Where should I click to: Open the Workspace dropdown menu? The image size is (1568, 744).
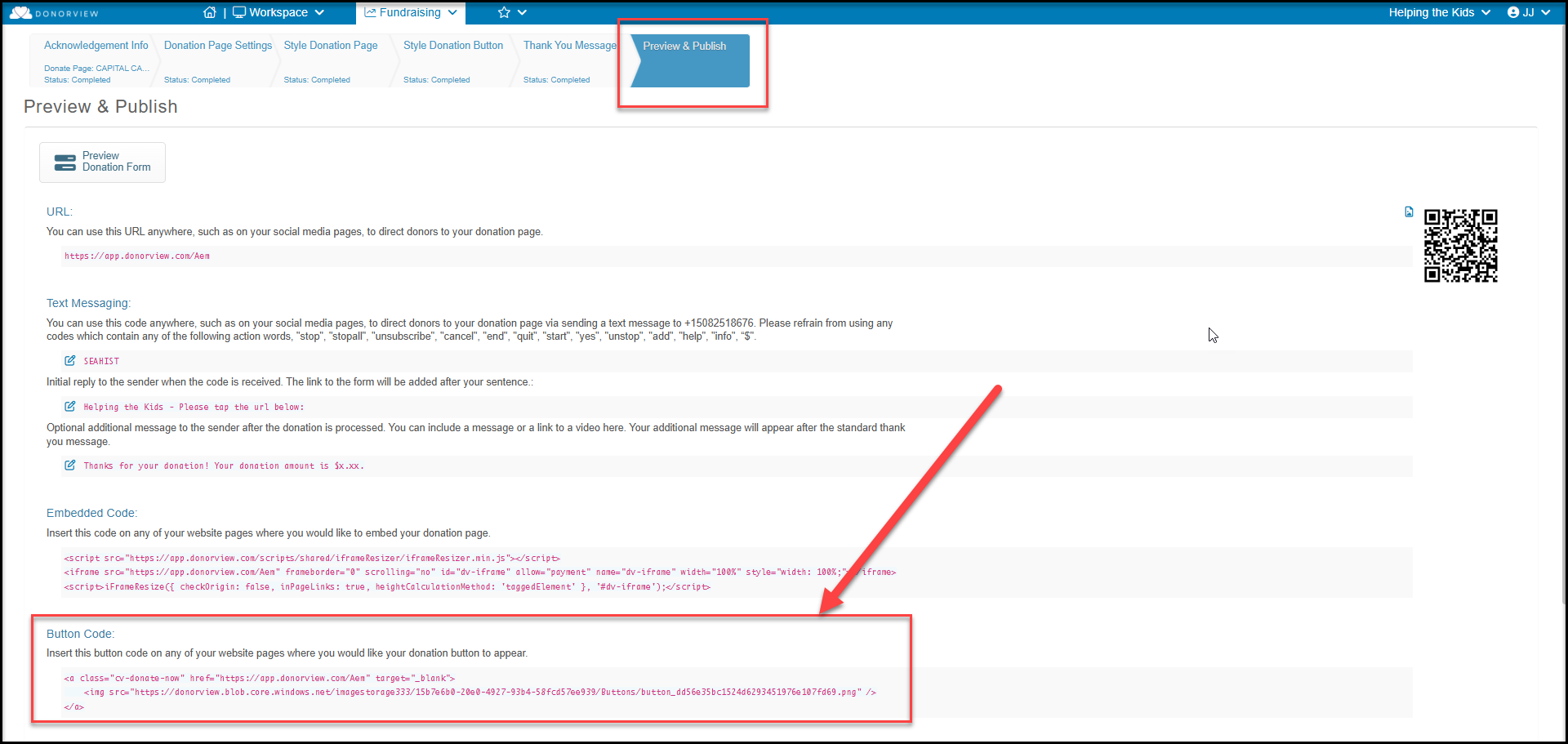278,12
